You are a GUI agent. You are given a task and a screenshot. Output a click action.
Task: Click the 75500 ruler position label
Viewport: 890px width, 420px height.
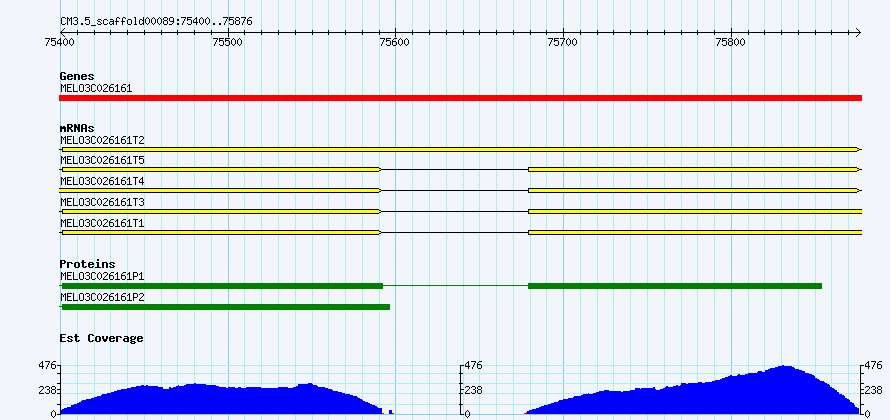(228, 42)
